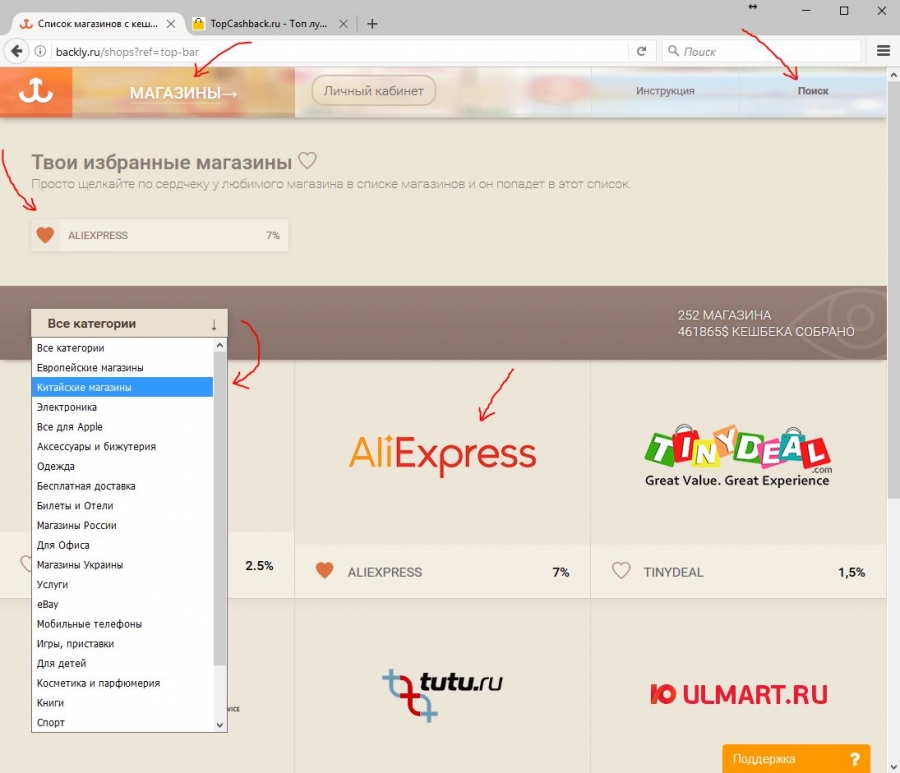Open Поиск link in site header

click(813, 91)
